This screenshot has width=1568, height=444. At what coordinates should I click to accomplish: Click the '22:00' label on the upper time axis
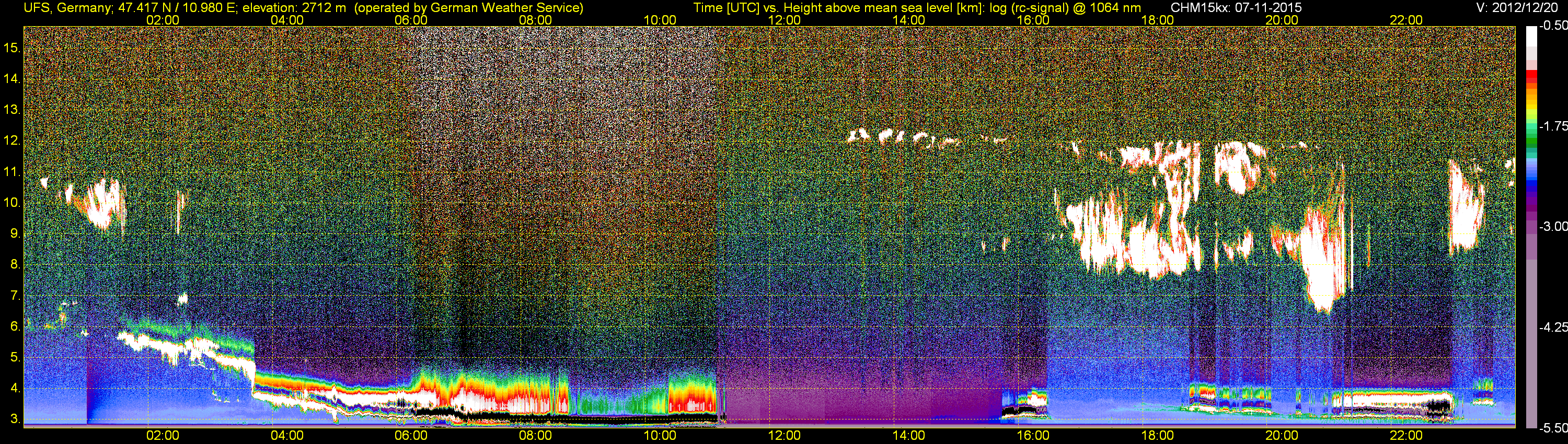[x=1406, y=20]
